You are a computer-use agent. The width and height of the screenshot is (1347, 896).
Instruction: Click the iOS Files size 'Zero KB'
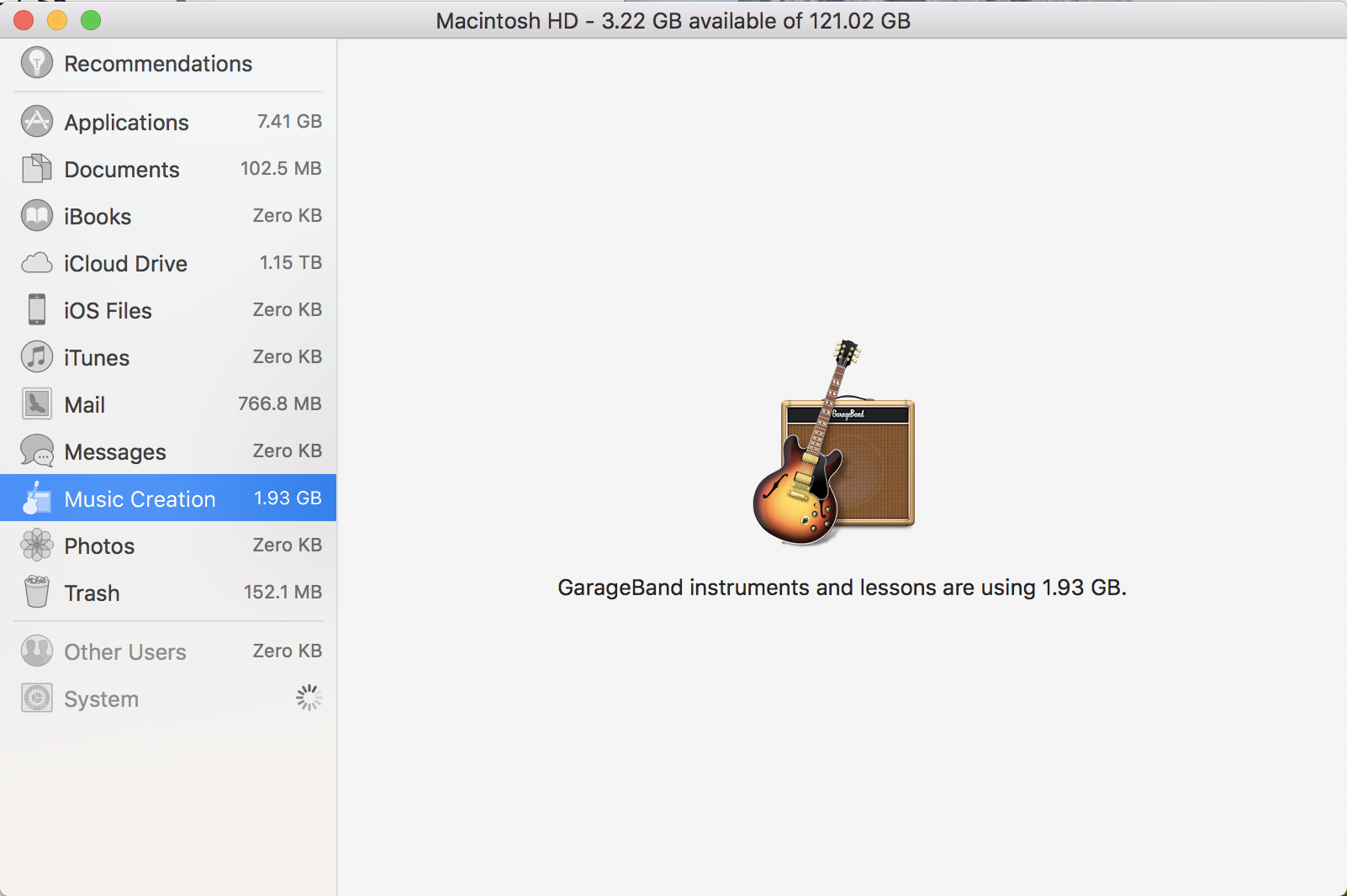(288, 309)
